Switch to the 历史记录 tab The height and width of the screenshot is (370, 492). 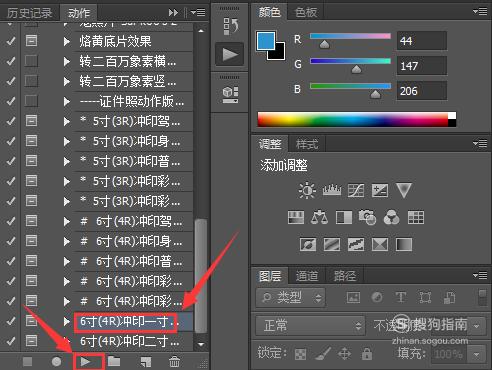coord(30,13)
